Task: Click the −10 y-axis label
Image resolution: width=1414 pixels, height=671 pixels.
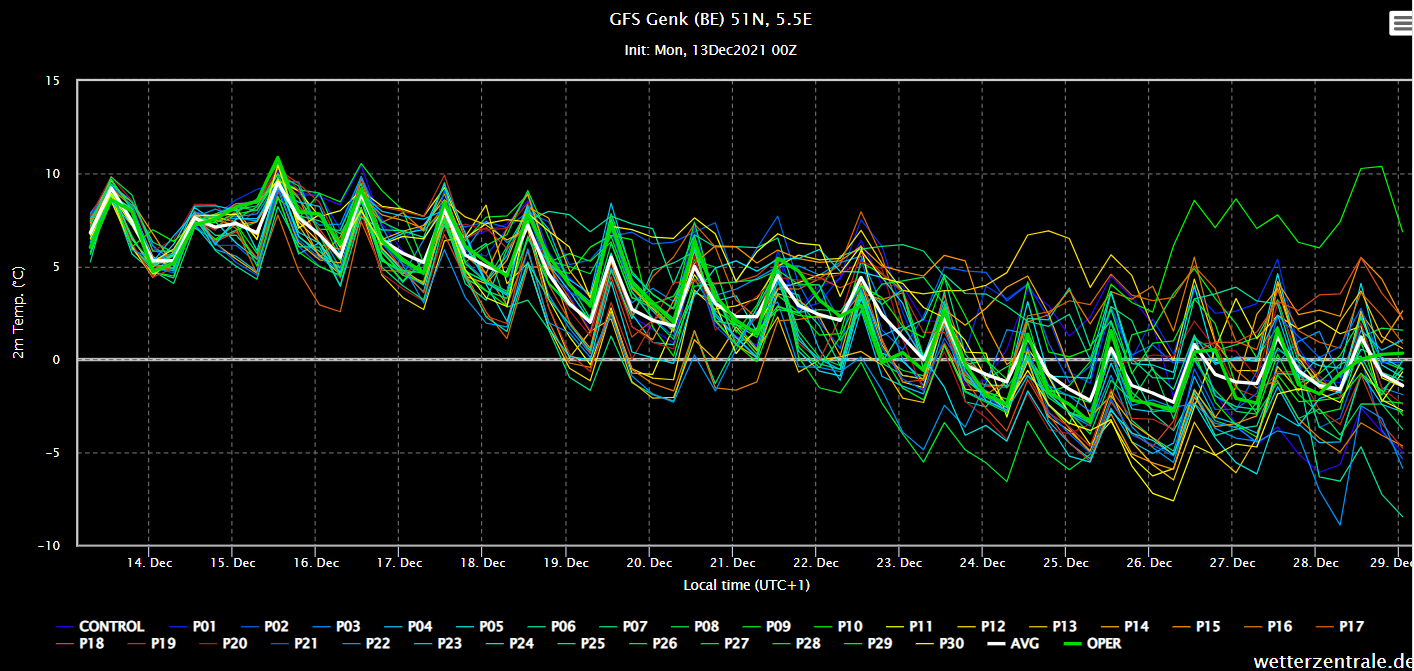Action: click(x=49, y=546)
